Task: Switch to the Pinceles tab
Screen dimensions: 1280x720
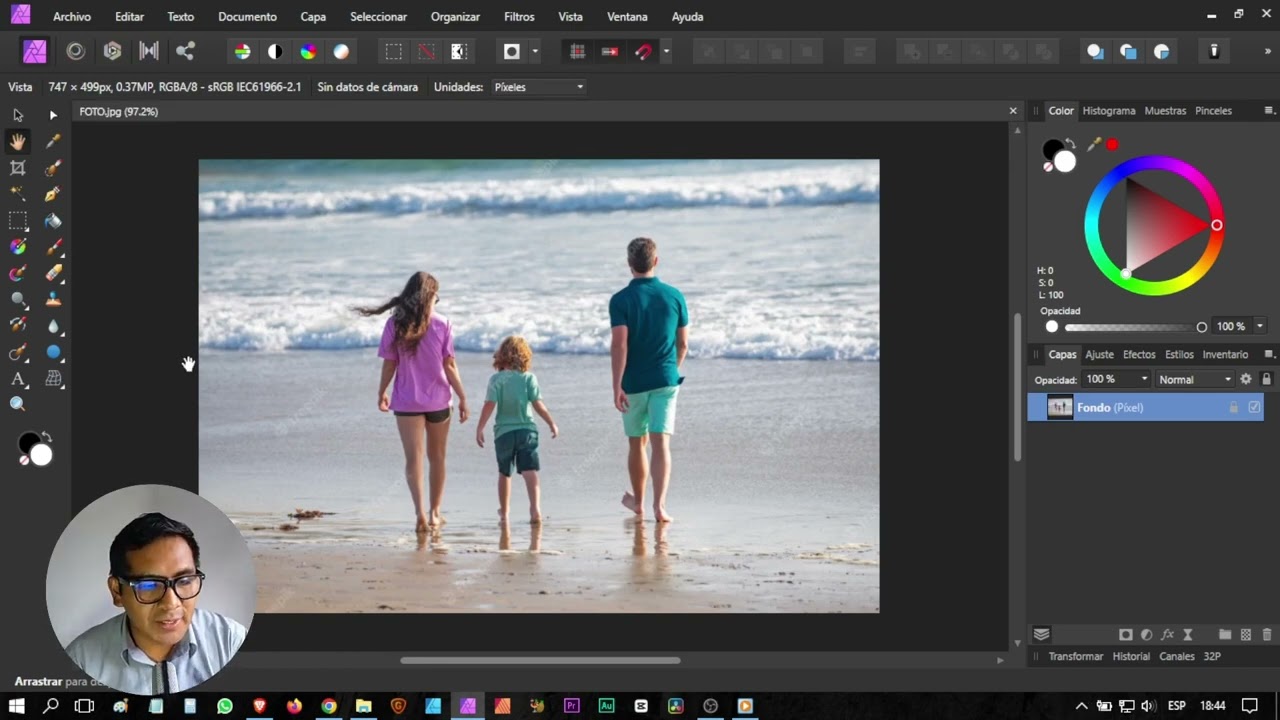Action: (x=1213, y=111)
